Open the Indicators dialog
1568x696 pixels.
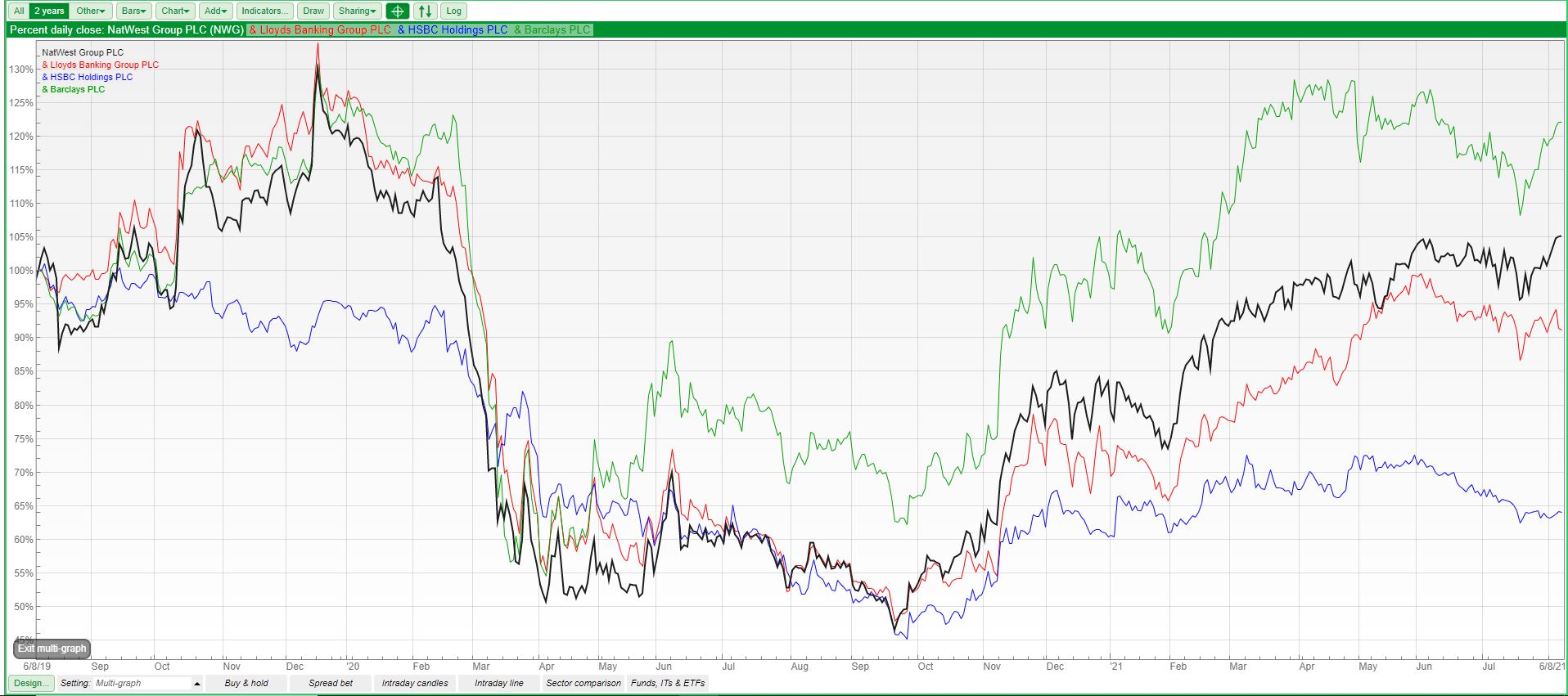tap(264, 11)
